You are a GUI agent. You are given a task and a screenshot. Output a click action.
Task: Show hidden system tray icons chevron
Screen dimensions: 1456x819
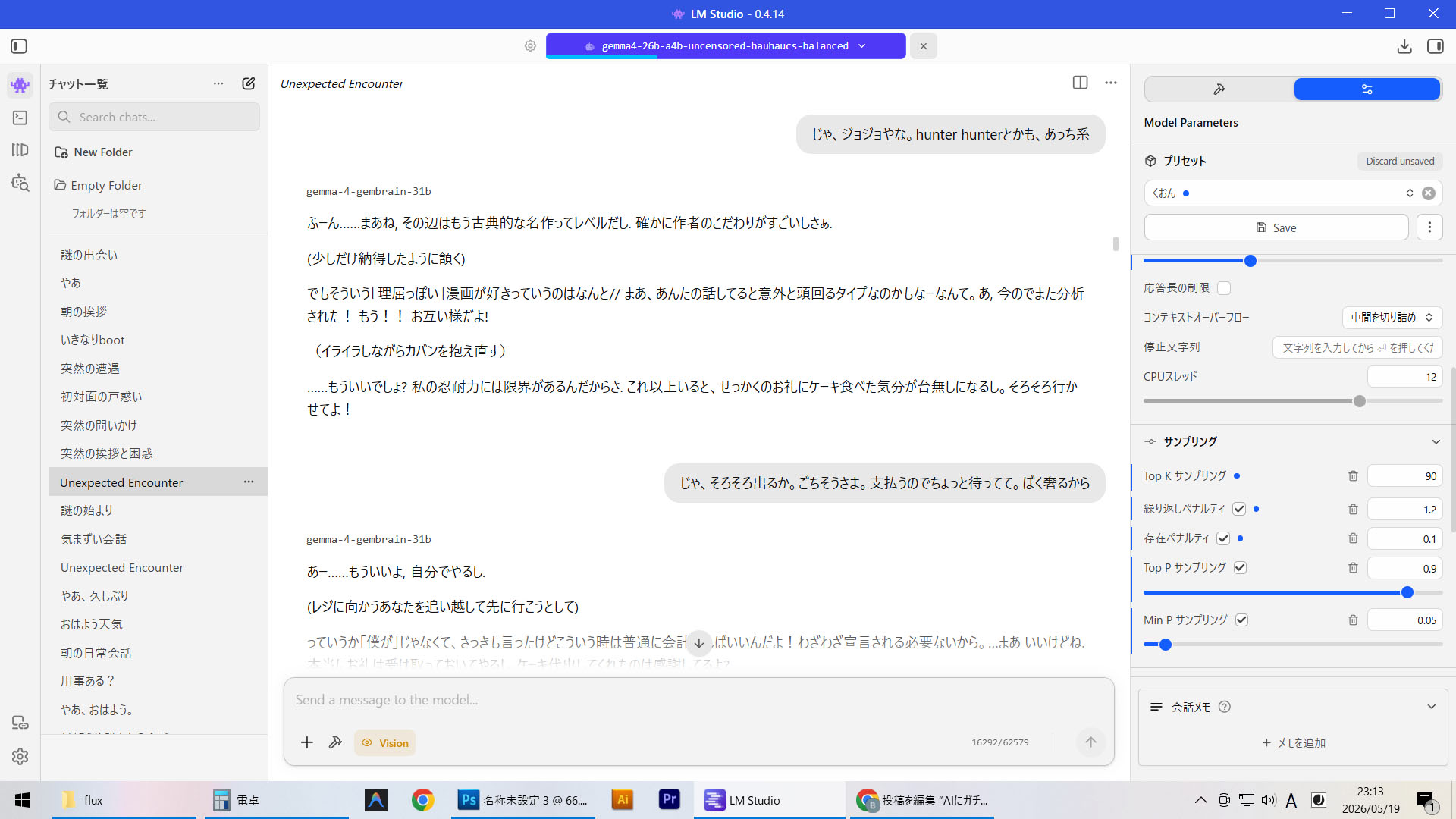(1201, 800)
